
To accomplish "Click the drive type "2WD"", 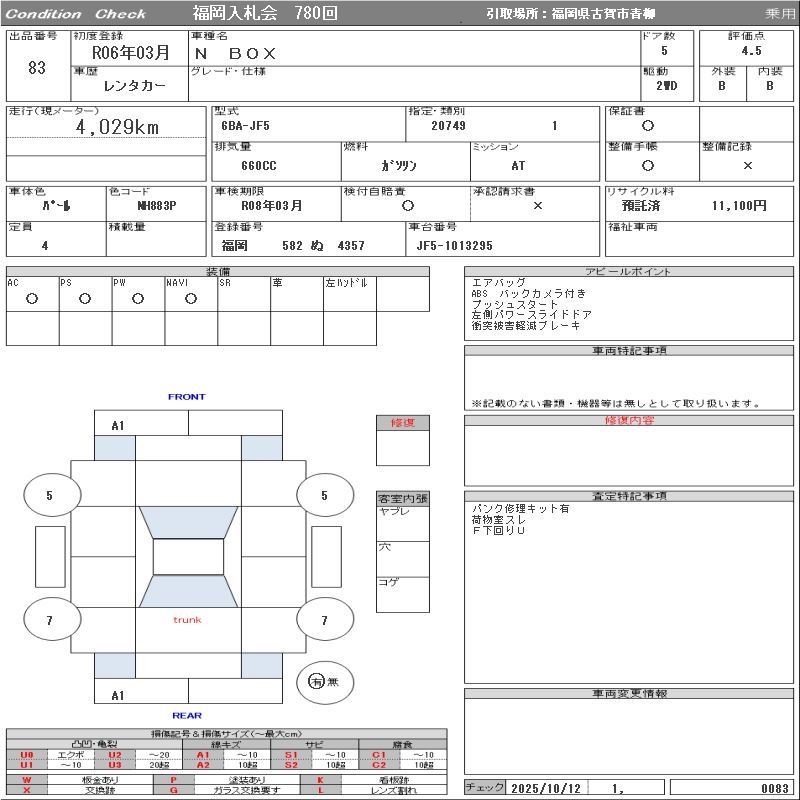I will tap(666, 86).
